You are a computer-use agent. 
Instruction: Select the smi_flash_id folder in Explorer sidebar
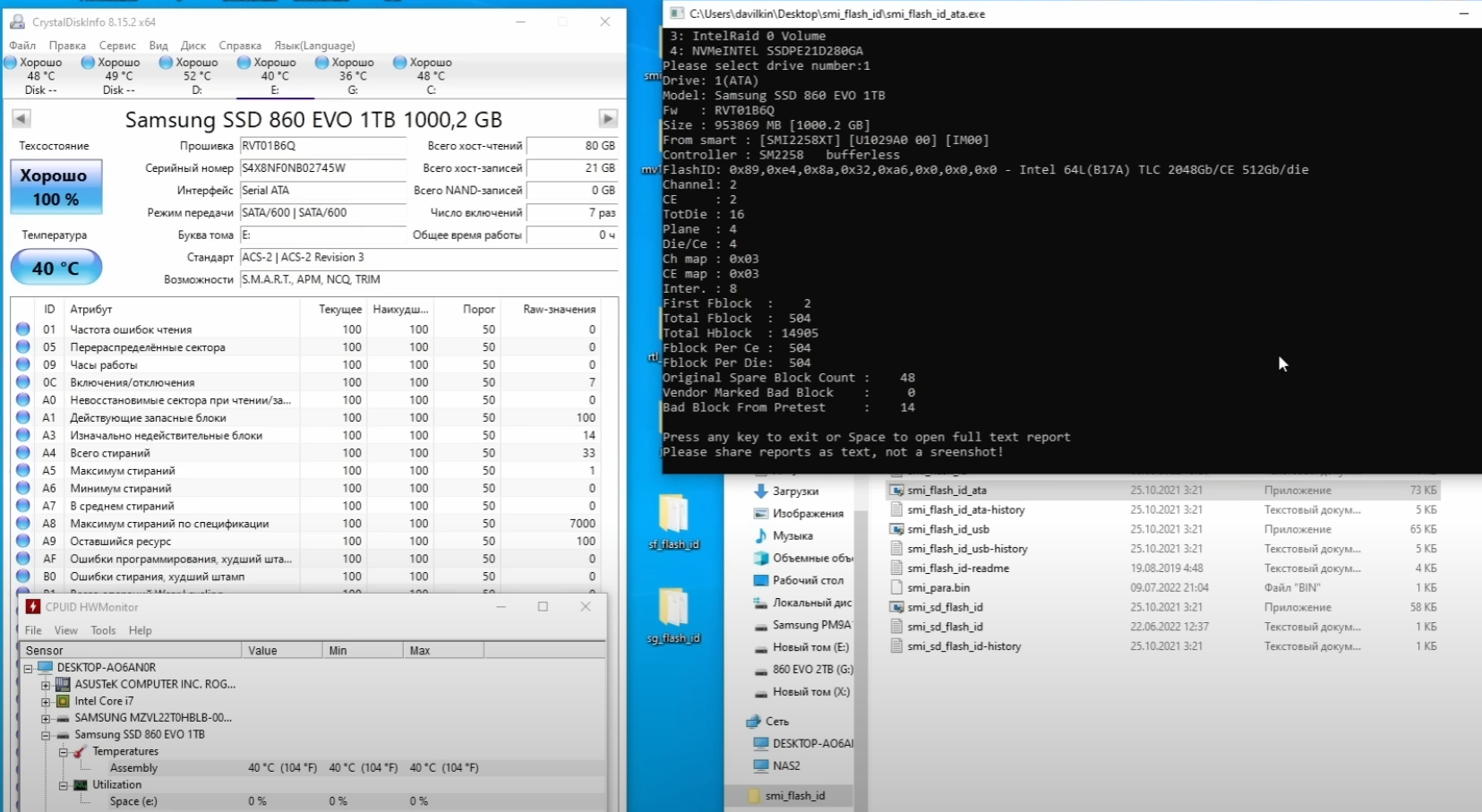pyautogui.click(x=795, y=796)
